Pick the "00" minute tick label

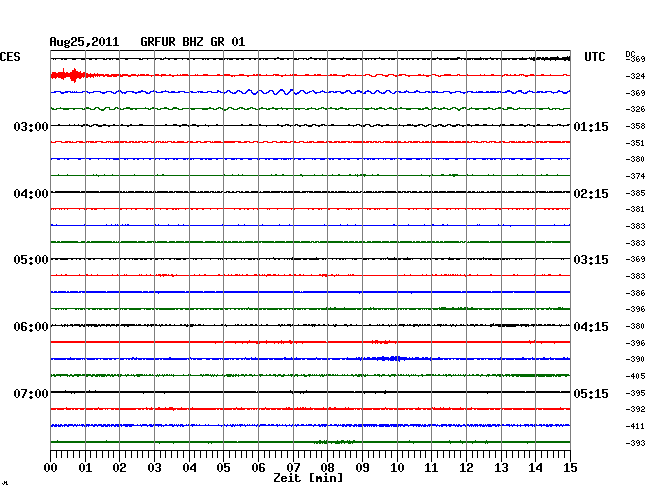[x=51, y=468]
